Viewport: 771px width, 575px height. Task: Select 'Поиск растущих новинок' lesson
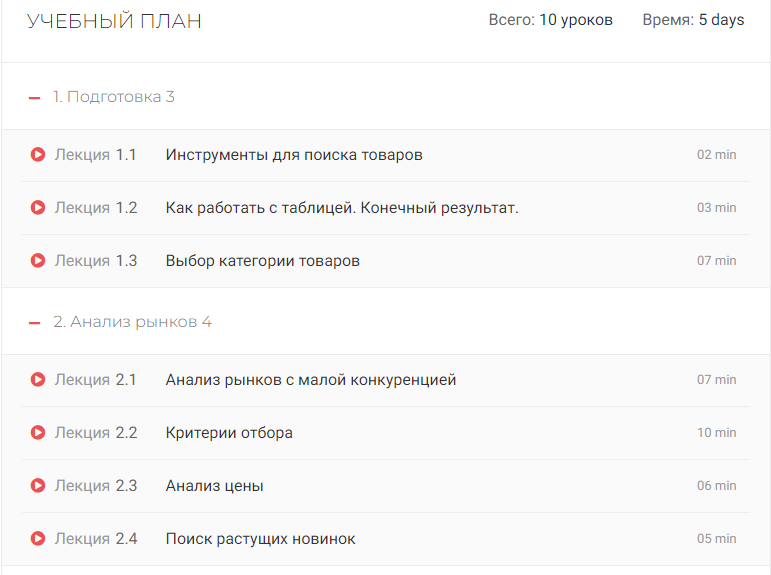(260, 539)
